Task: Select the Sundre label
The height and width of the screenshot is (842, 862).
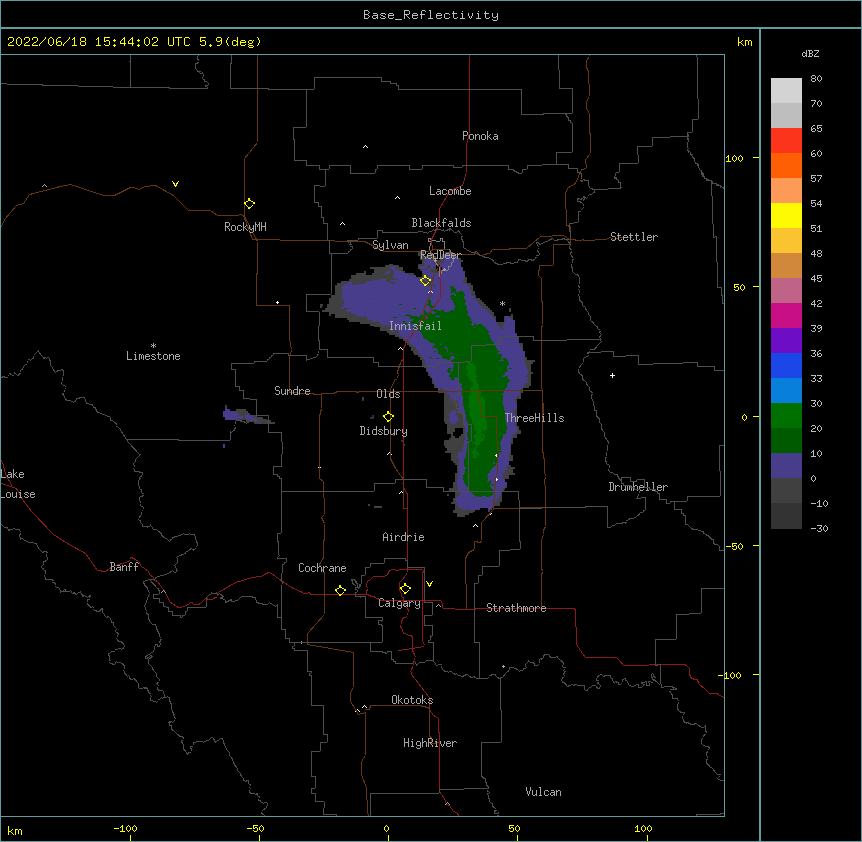Action: 292,391
